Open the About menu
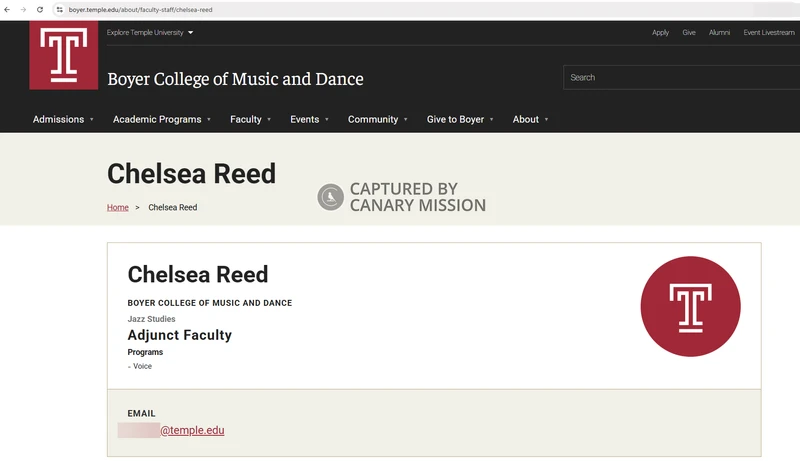The width and height of the screenshot is (800, 461). click(x=531, y=119)
